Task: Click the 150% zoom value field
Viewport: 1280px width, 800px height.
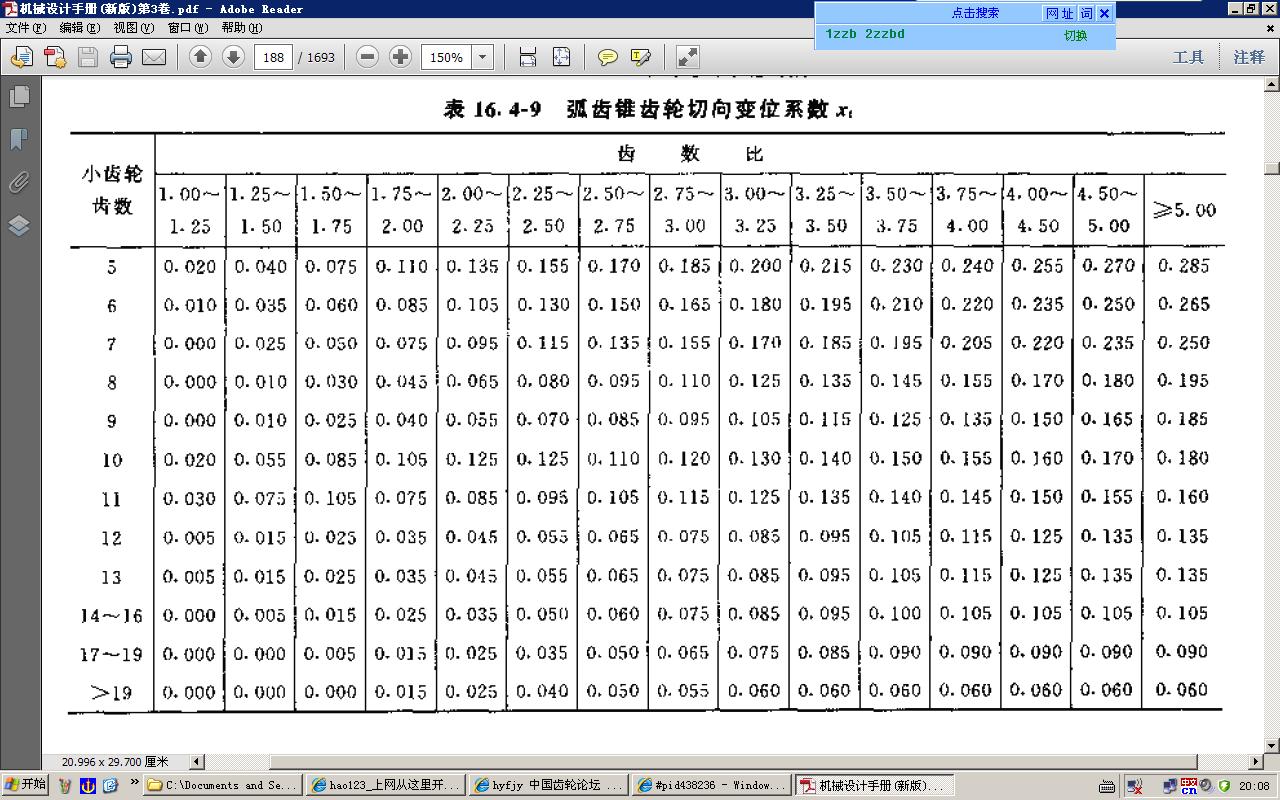Action: (x=446, y=57)
